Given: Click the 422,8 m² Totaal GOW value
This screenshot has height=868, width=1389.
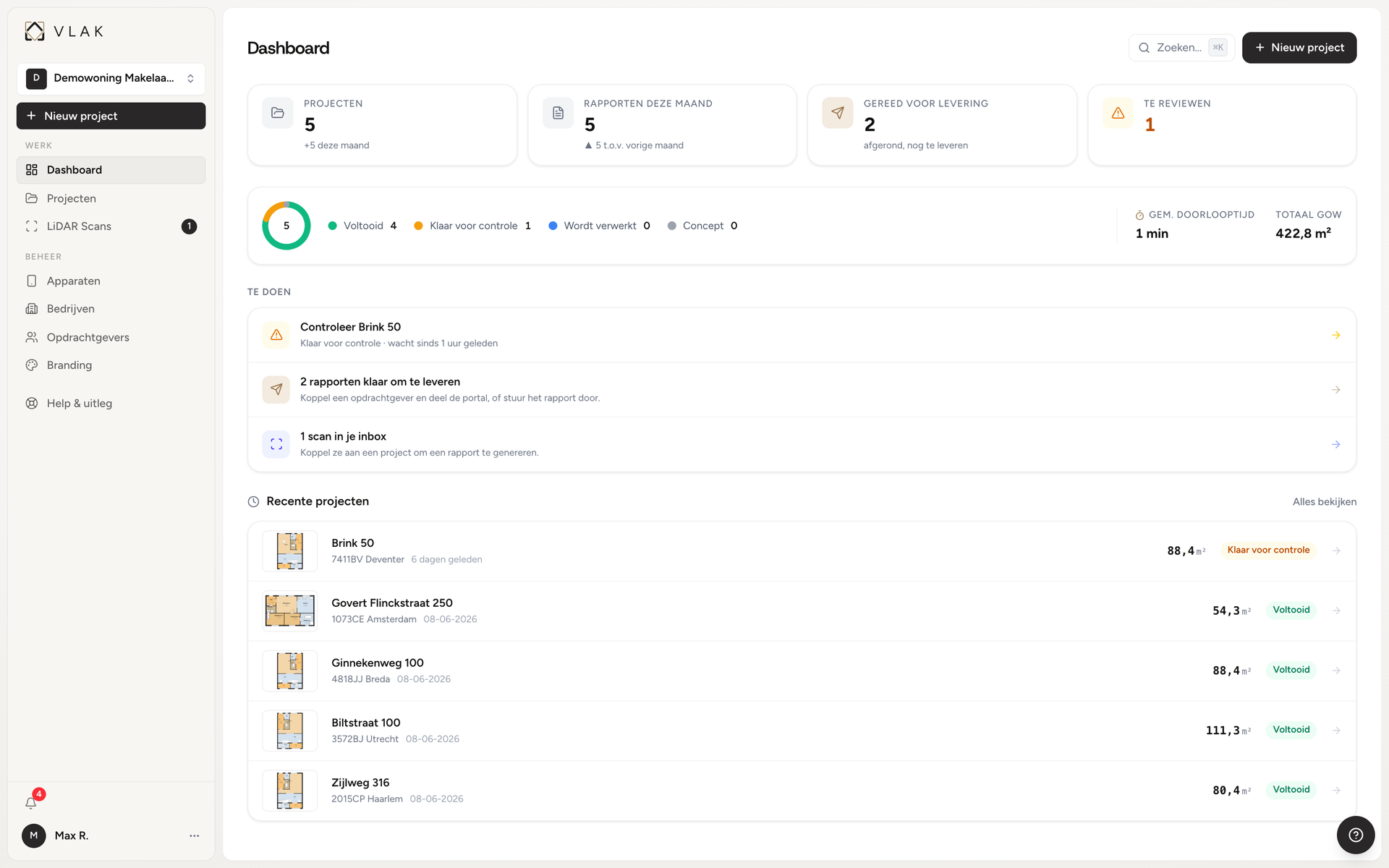Looking at the screenshot, I should click(x=1303, y=233).
